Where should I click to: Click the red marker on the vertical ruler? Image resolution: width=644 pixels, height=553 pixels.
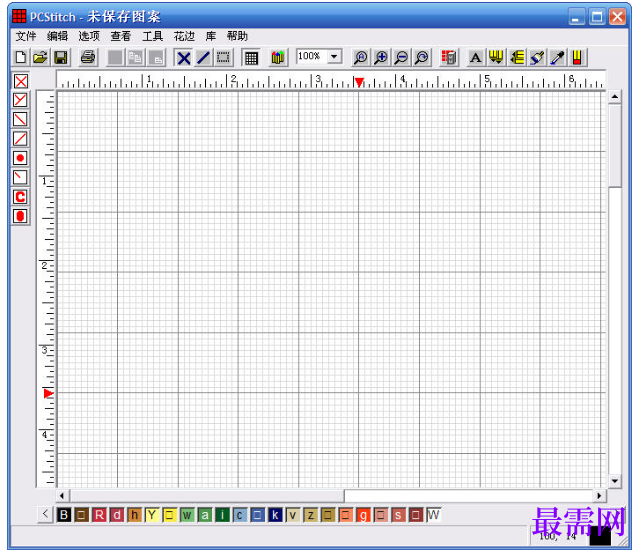point(48,394)
